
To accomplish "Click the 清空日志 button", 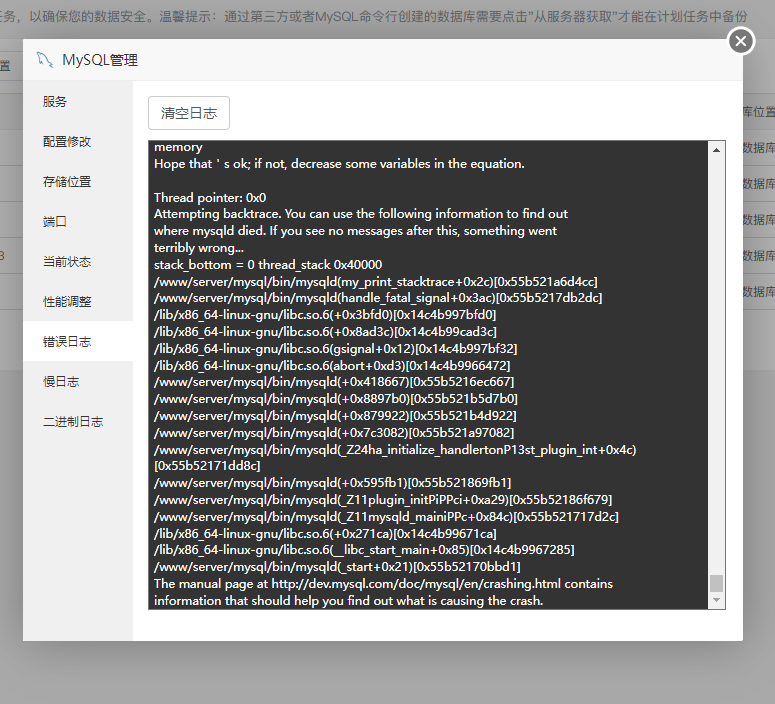I will 189,113.
